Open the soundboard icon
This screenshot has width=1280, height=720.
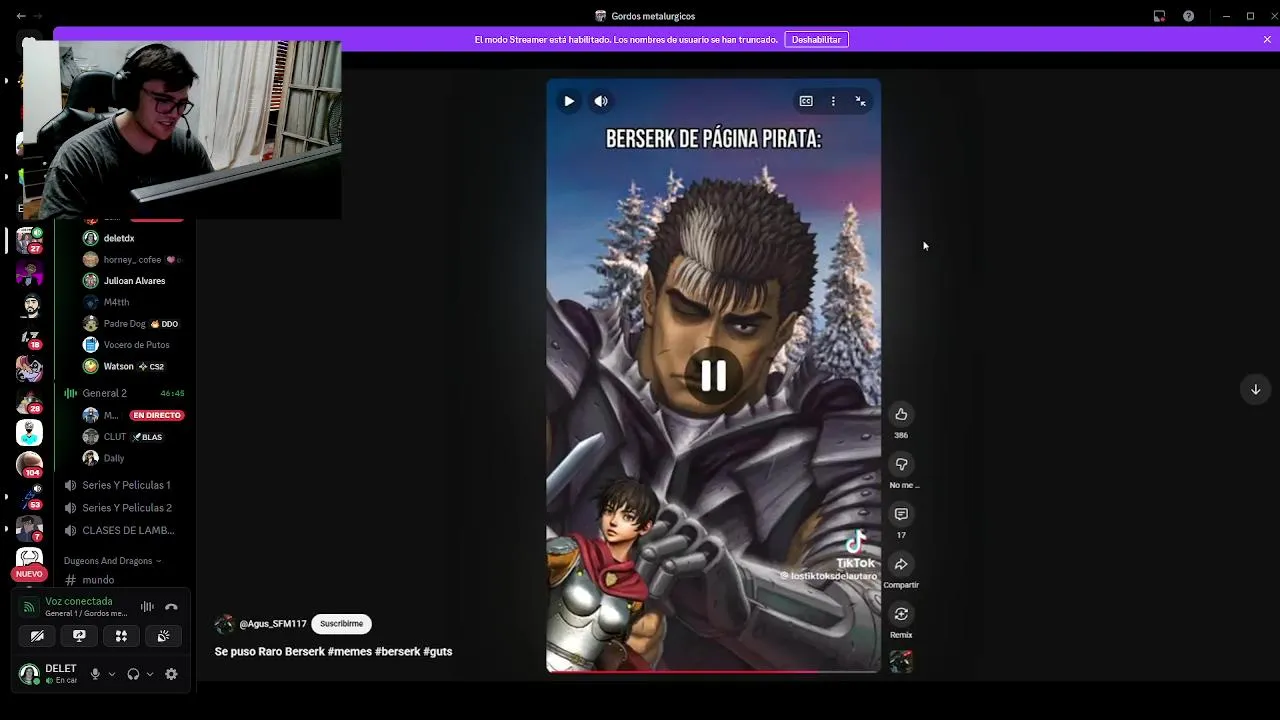click(163, 636)
